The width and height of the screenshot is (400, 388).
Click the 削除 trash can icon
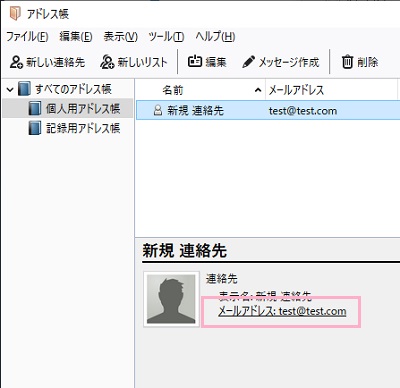[x=347, y=62]
